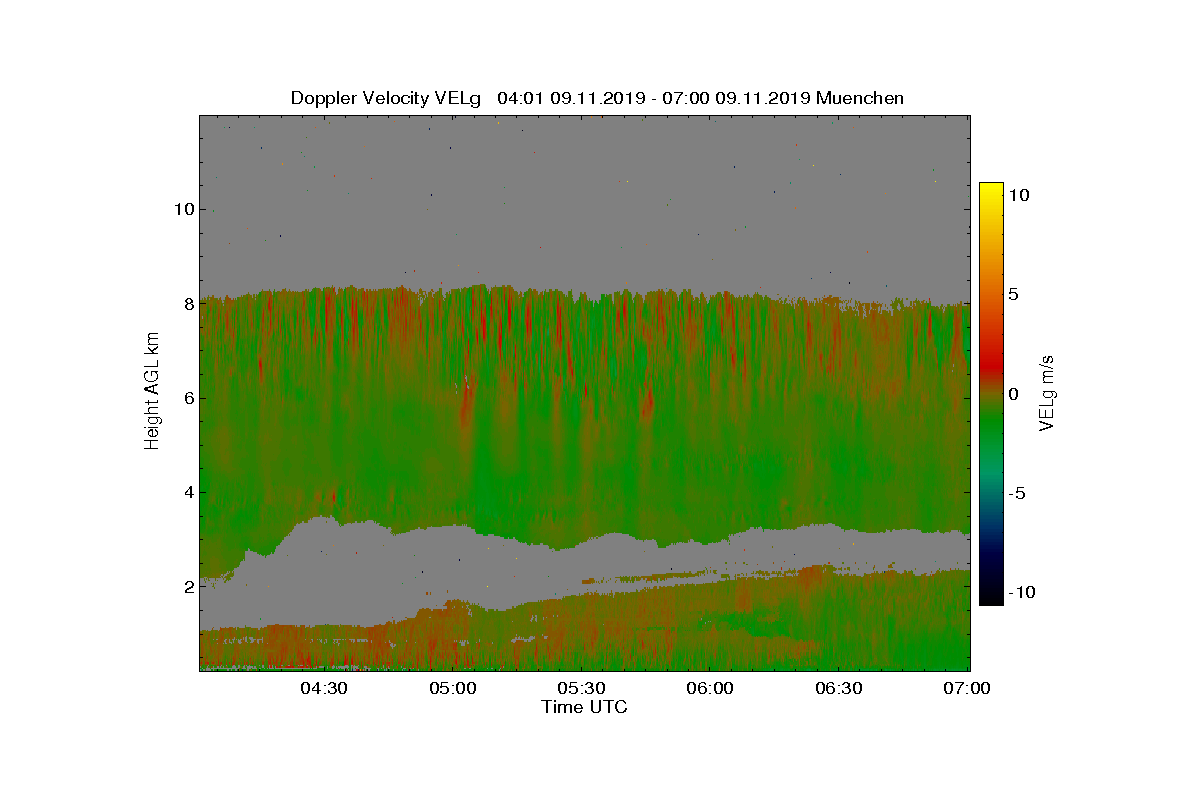1200x800 pixels.
Task: Click the colorbar tick value '-10'
Action: point(1022,592)
